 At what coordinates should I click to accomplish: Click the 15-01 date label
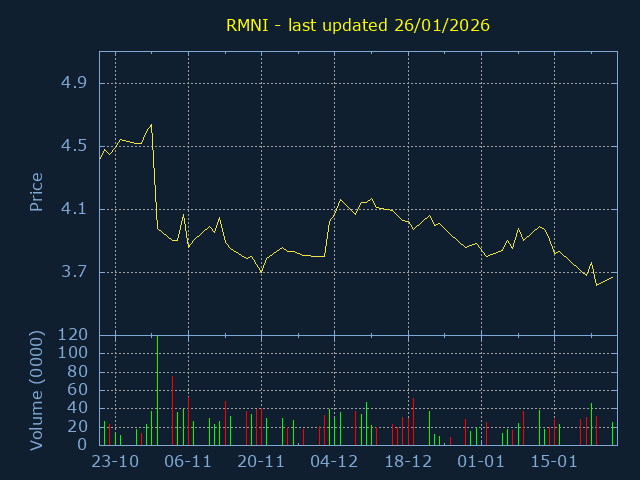point(554,462)
